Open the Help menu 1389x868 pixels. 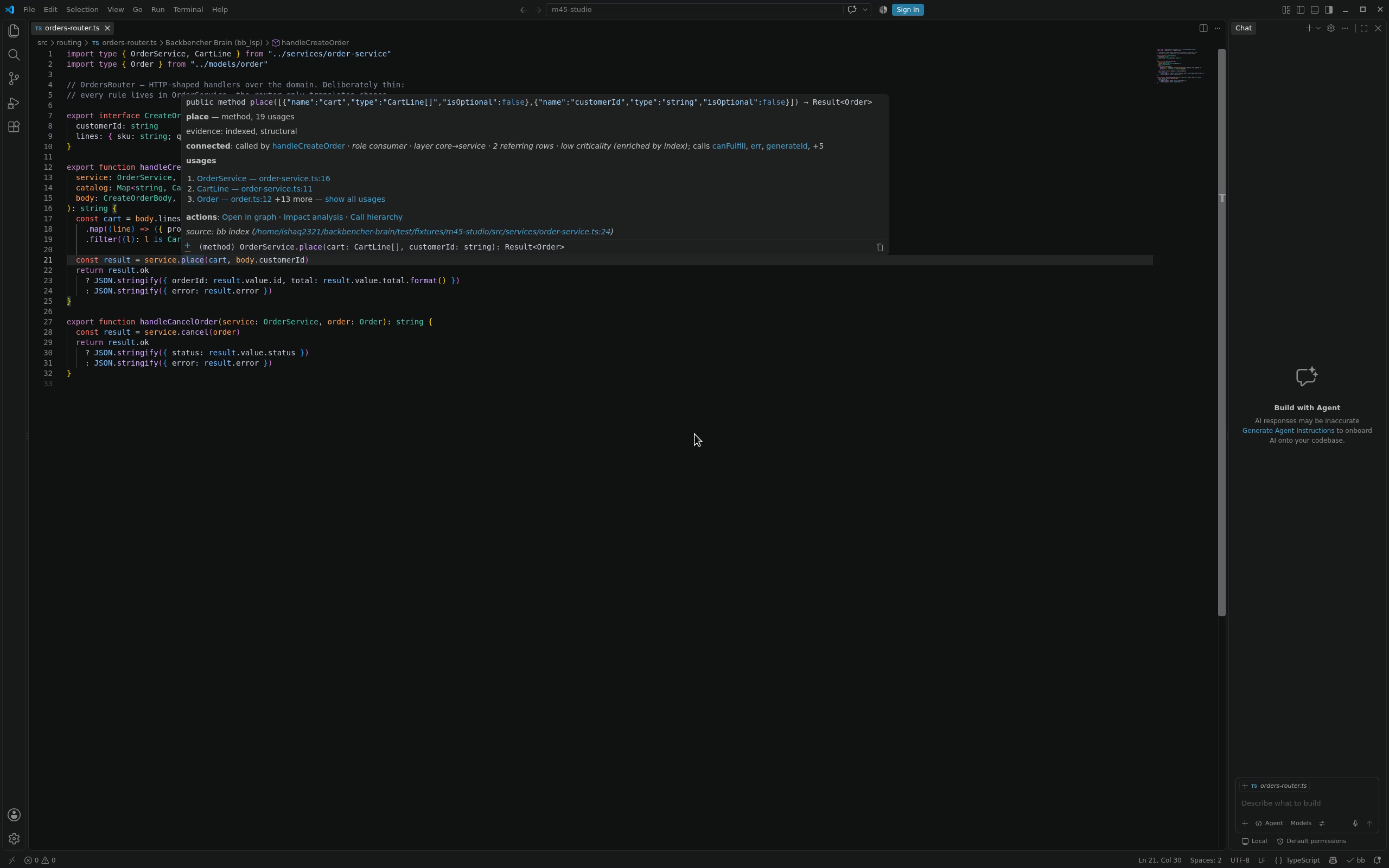tap(220, 10)
